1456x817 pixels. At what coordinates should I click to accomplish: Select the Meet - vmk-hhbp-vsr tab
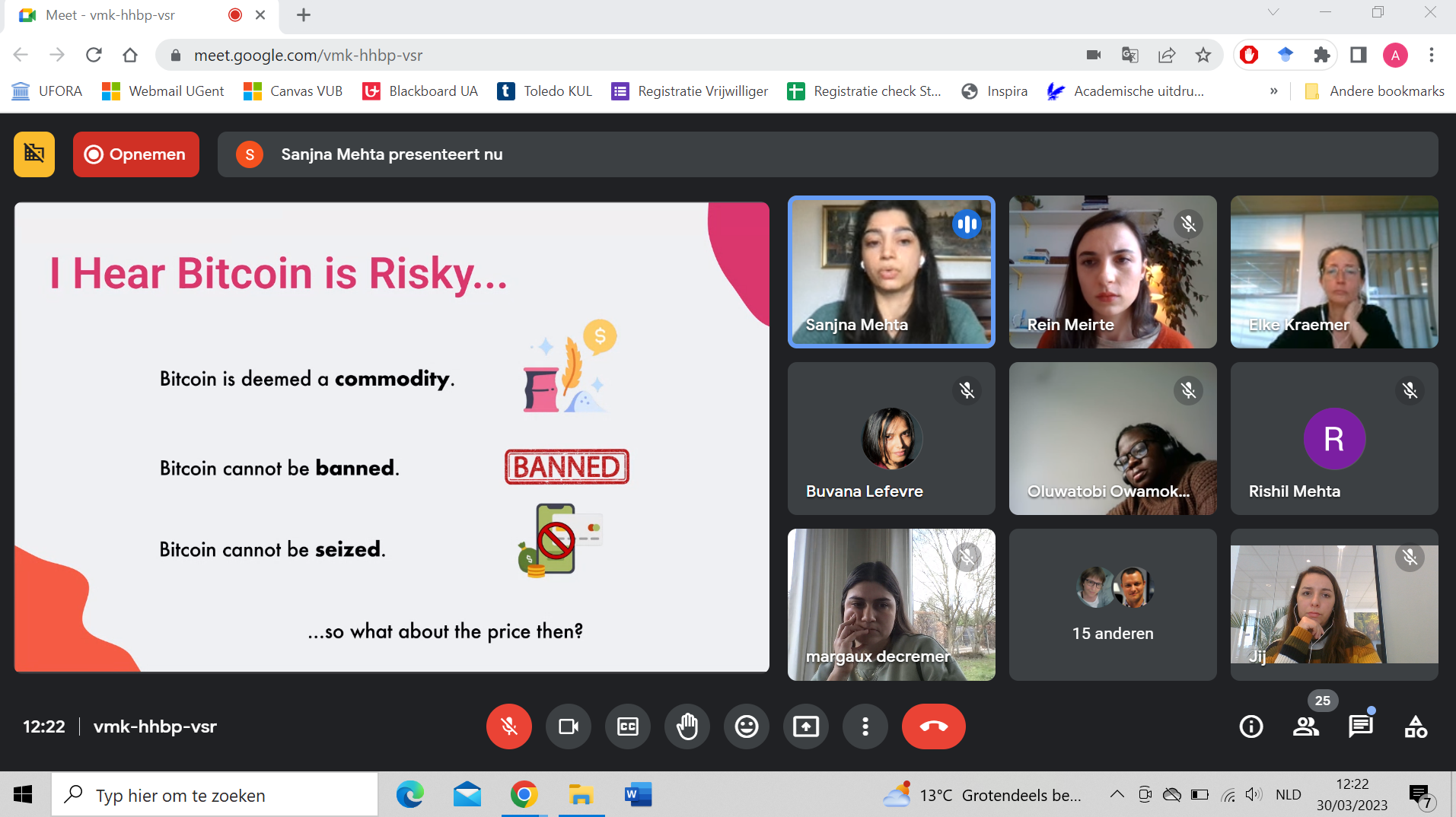(x=143, y=16)
